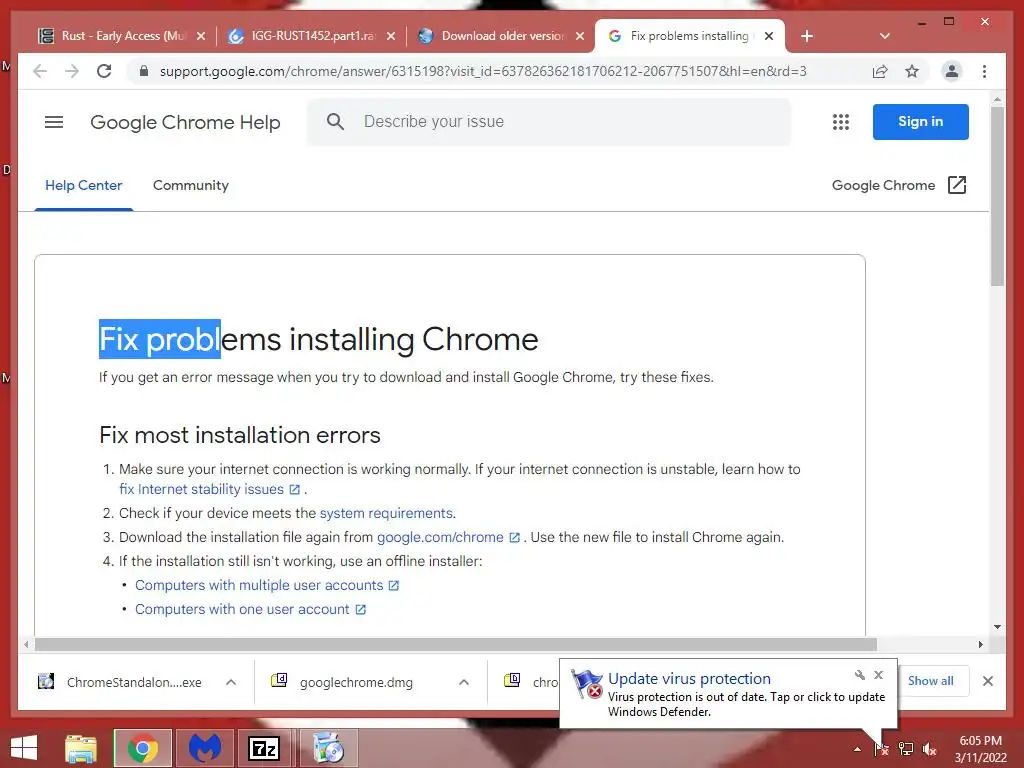Open the tab search chevron

(x=885, y=36)
